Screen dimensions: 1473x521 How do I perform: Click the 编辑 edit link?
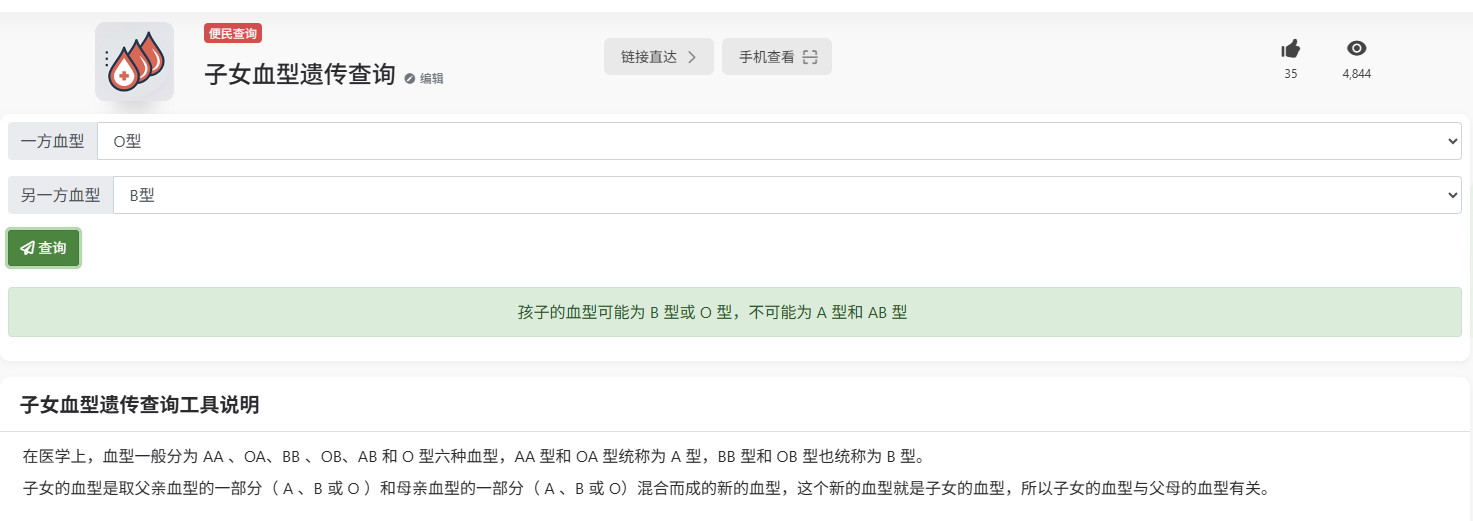[424, 78]
